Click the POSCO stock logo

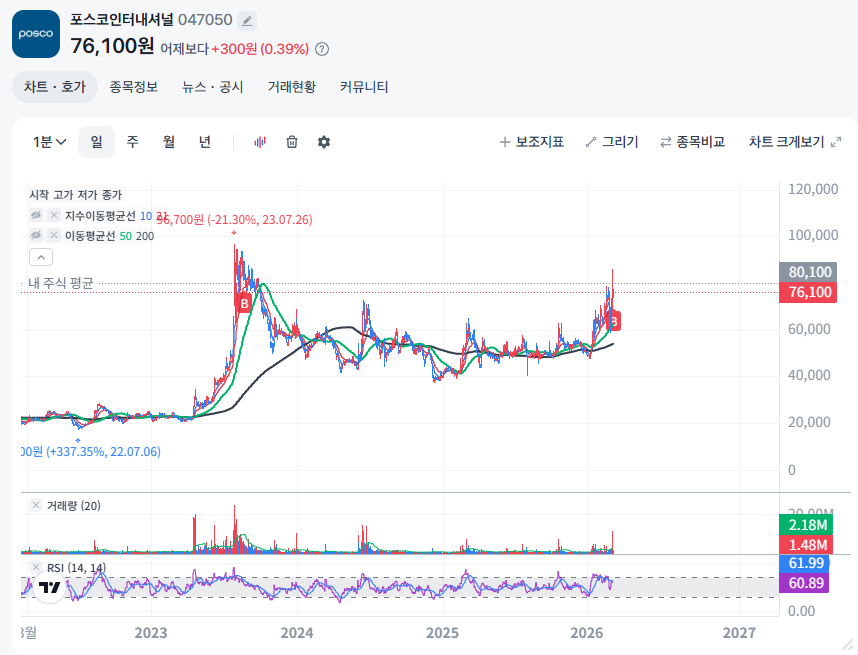click(x=36, y=34)
